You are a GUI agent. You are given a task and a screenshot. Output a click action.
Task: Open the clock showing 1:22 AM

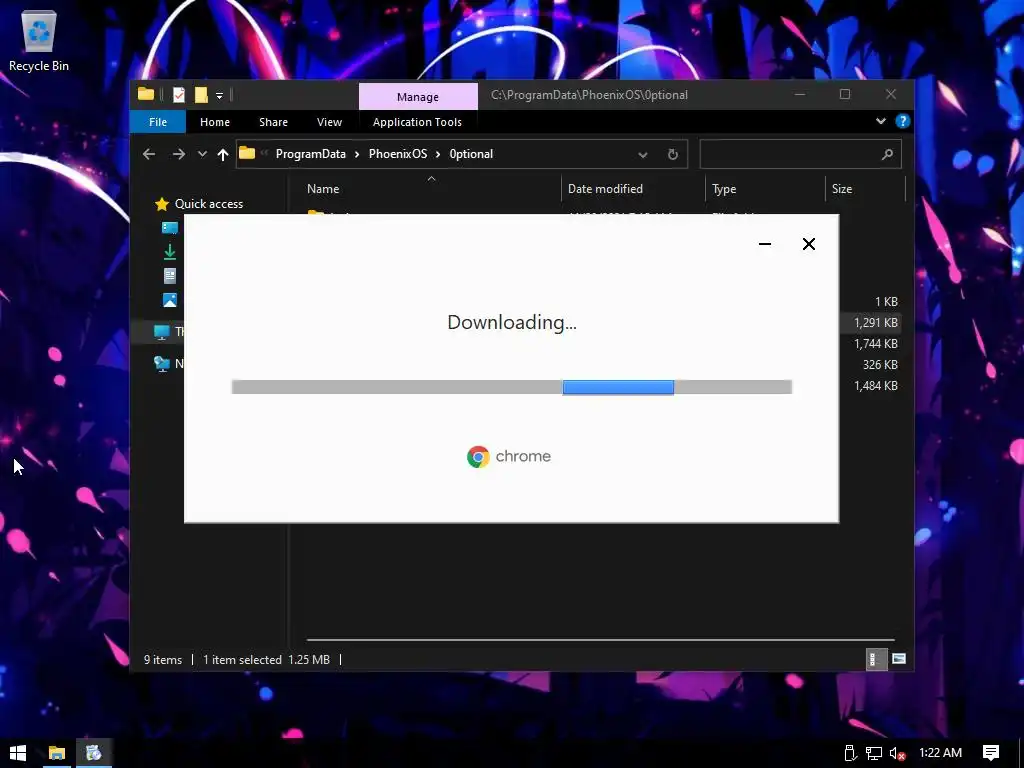click(x=940, y=753)
